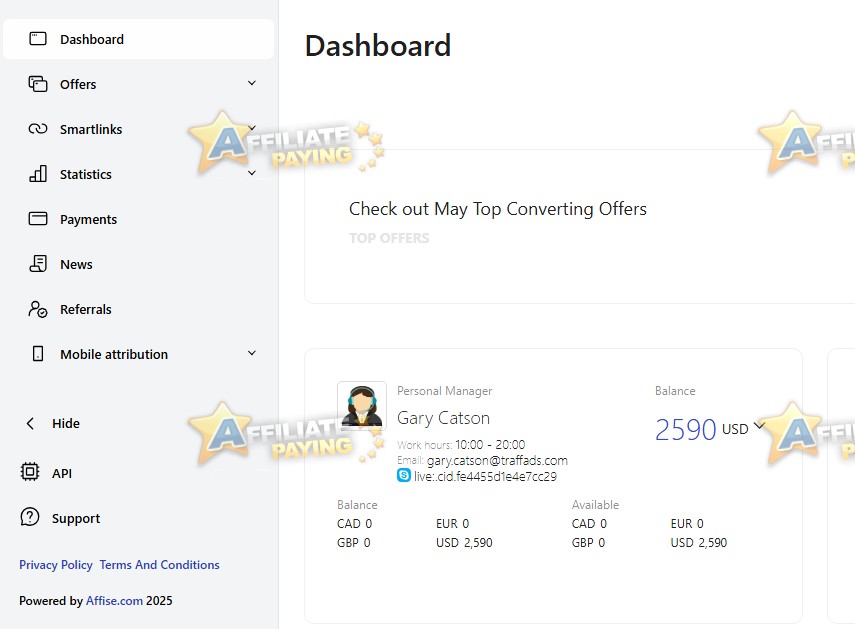Click USD 2,590 under Available column
The height and width of the screenshot is (629, 855).
click(699, 543)
